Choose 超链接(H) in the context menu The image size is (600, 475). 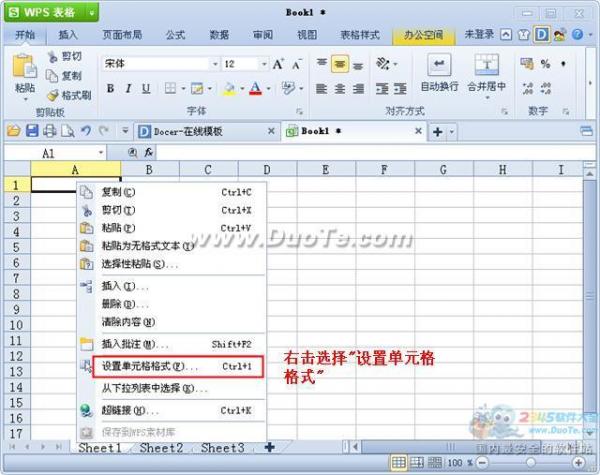(171, 411)
